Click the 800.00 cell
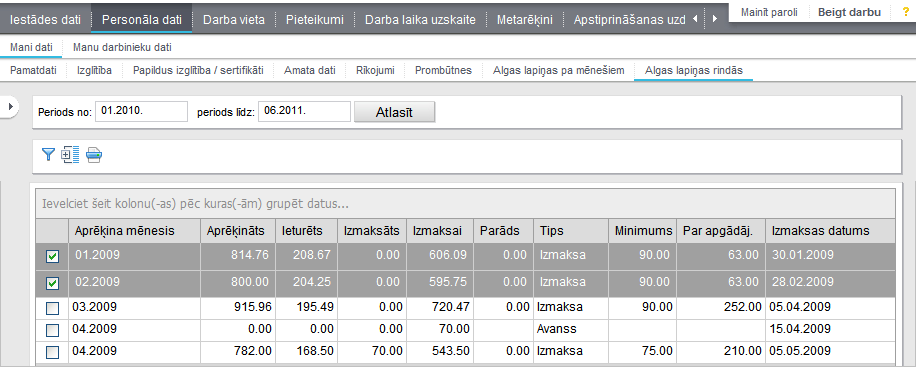 click(x=238, y=282)
